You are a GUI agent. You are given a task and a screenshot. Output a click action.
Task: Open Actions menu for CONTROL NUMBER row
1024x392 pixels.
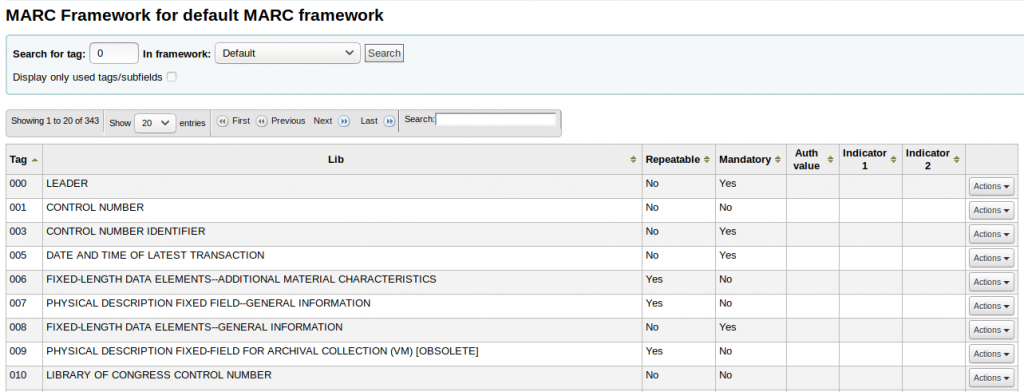(x=991, y=210)
